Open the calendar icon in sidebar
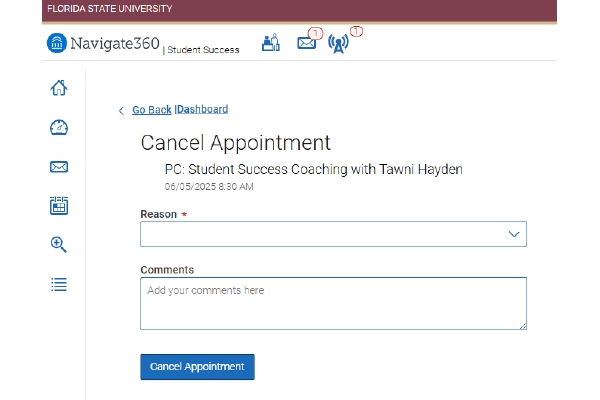The height and width of the screenshot is (400, 600). click(x=59, y=205)
